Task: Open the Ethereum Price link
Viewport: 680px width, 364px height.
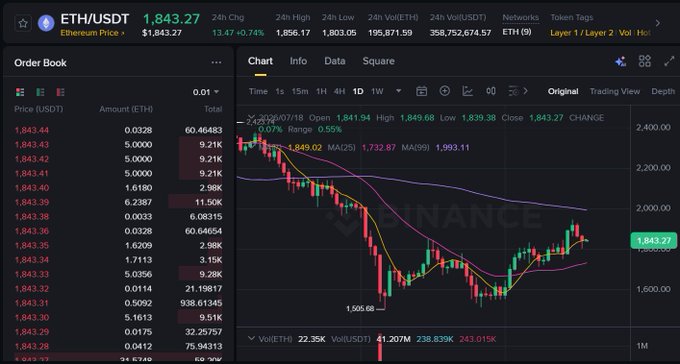Action: (x=92, y=33)
